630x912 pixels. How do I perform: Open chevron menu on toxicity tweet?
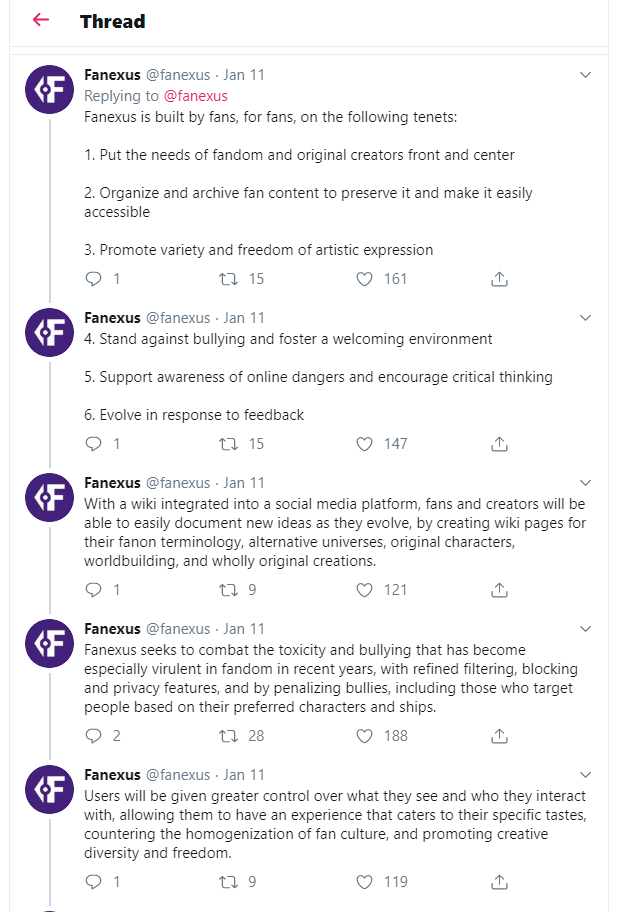click(586, 629)
